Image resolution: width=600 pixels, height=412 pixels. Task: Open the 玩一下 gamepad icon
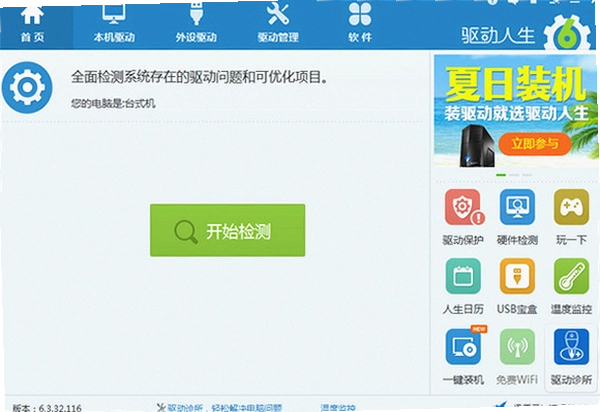point(571,217)
